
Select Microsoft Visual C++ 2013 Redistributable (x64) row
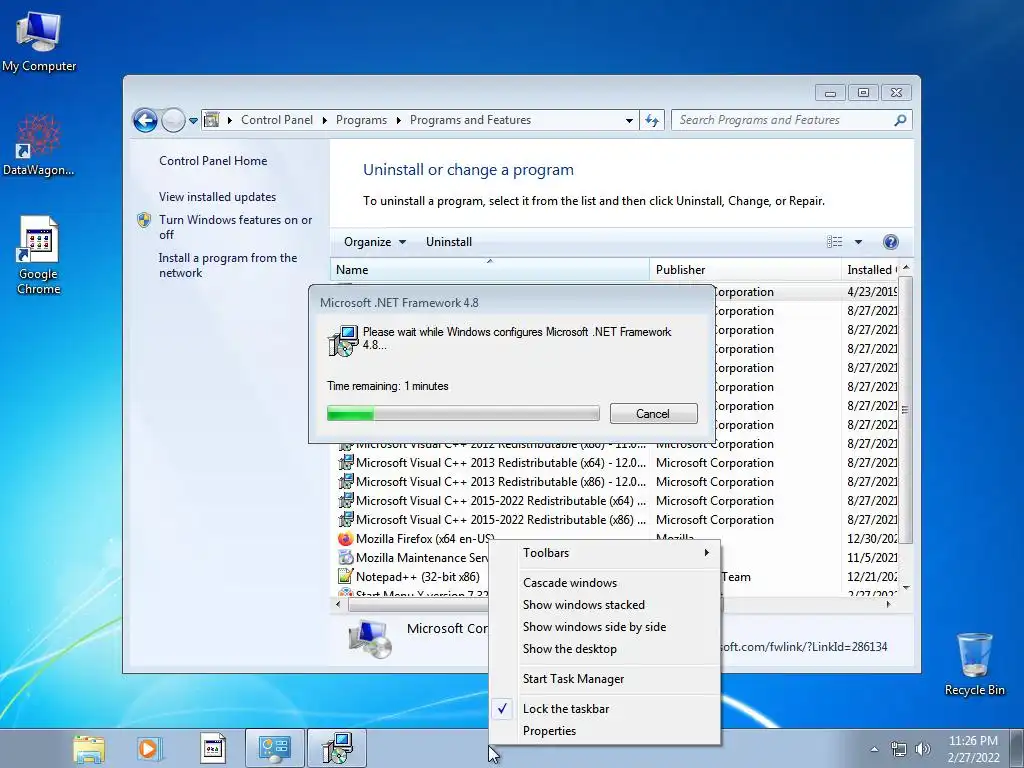617,463
